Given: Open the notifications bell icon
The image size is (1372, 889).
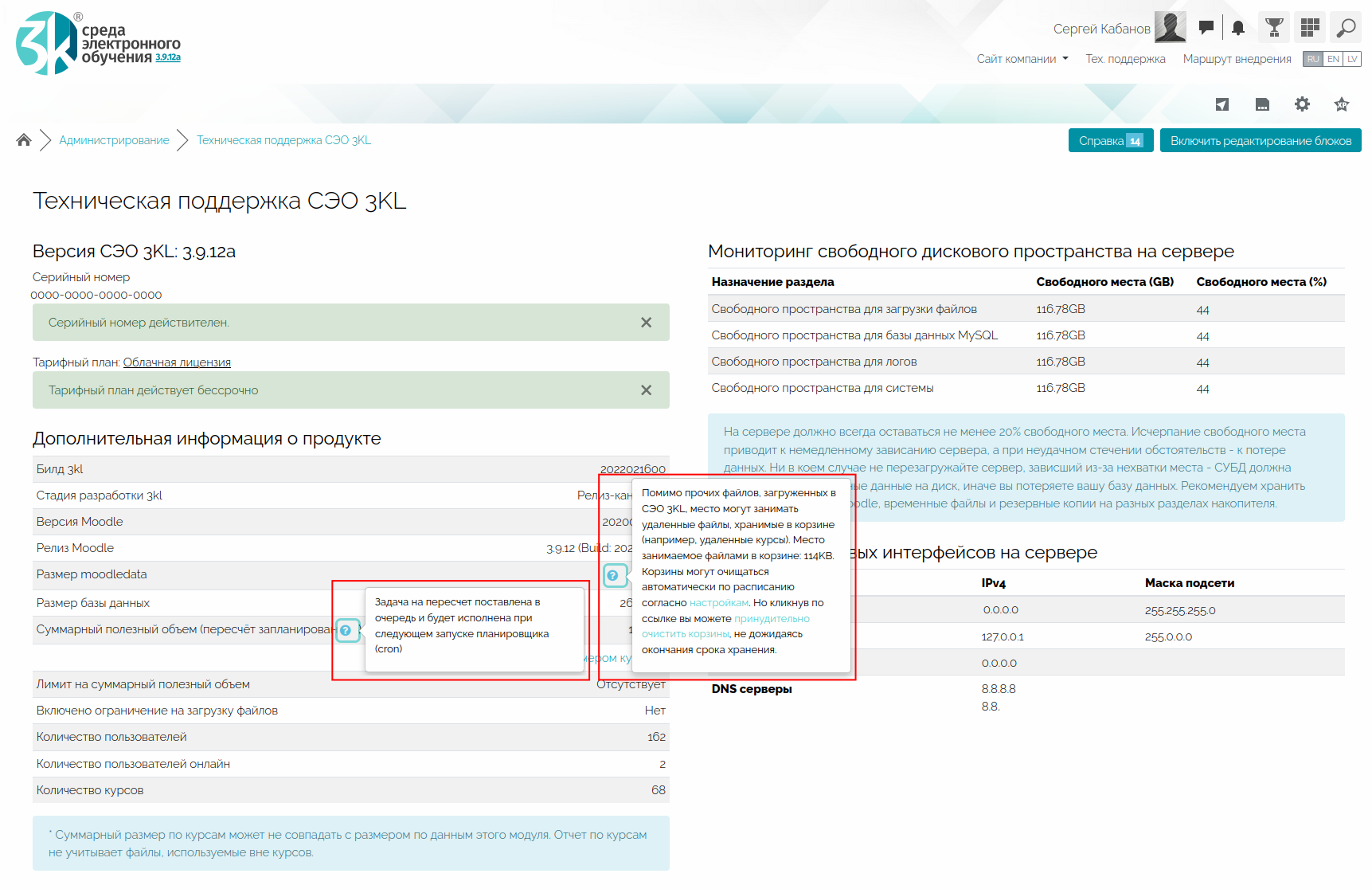Looking at the screenshot, I should (x=1238, y=28).
